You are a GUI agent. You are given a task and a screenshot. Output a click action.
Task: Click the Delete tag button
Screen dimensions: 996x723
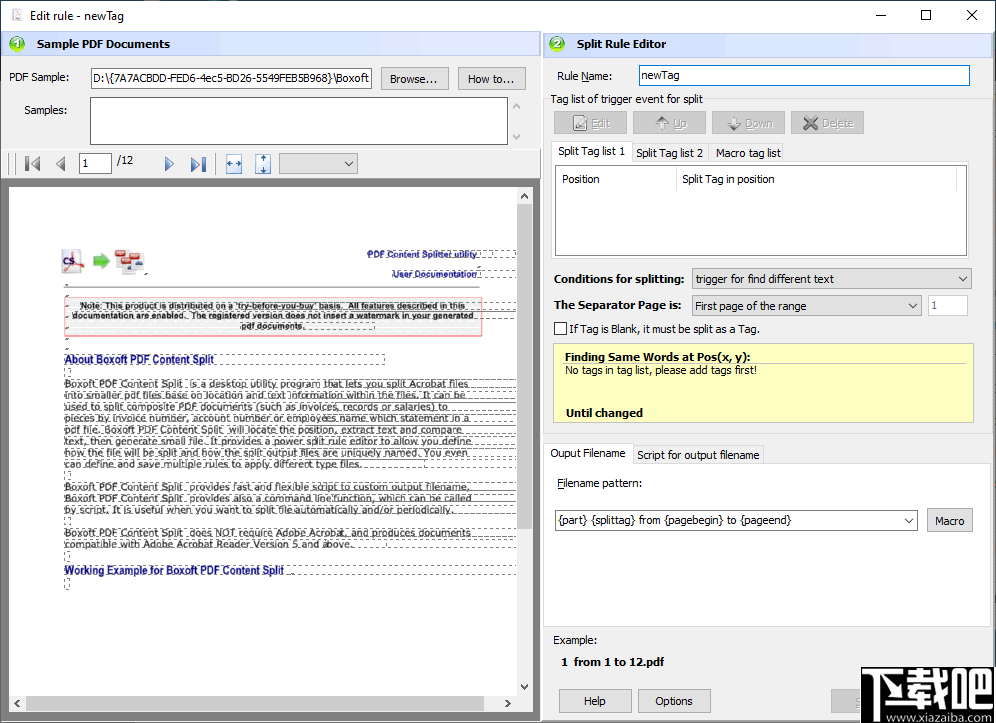[x=827, y=123]
